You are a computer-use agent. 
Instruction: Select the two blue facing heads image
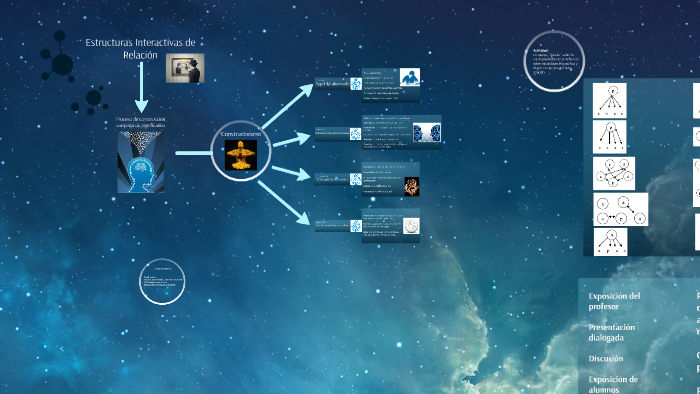(x=426, y=133)
